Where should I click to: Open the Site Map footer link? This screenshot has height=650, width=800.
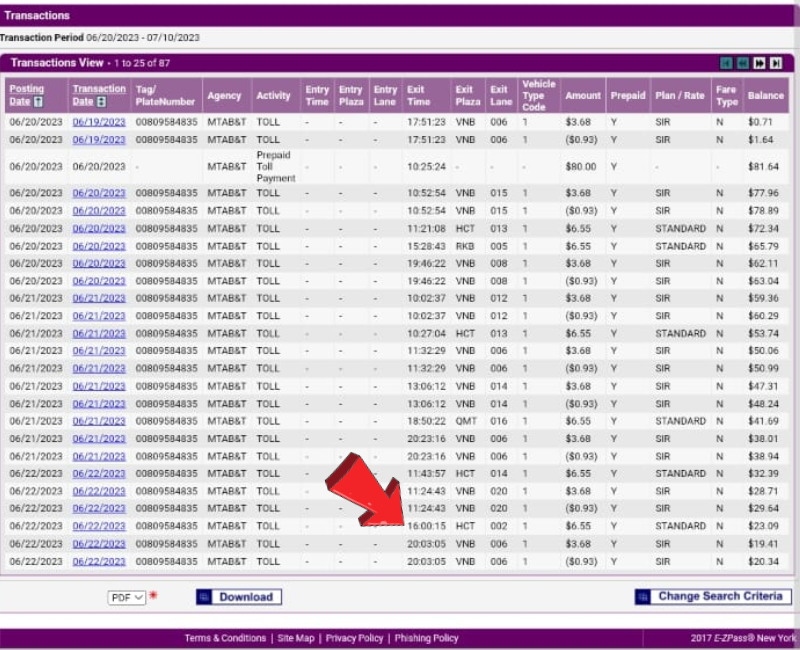point(296,638)
